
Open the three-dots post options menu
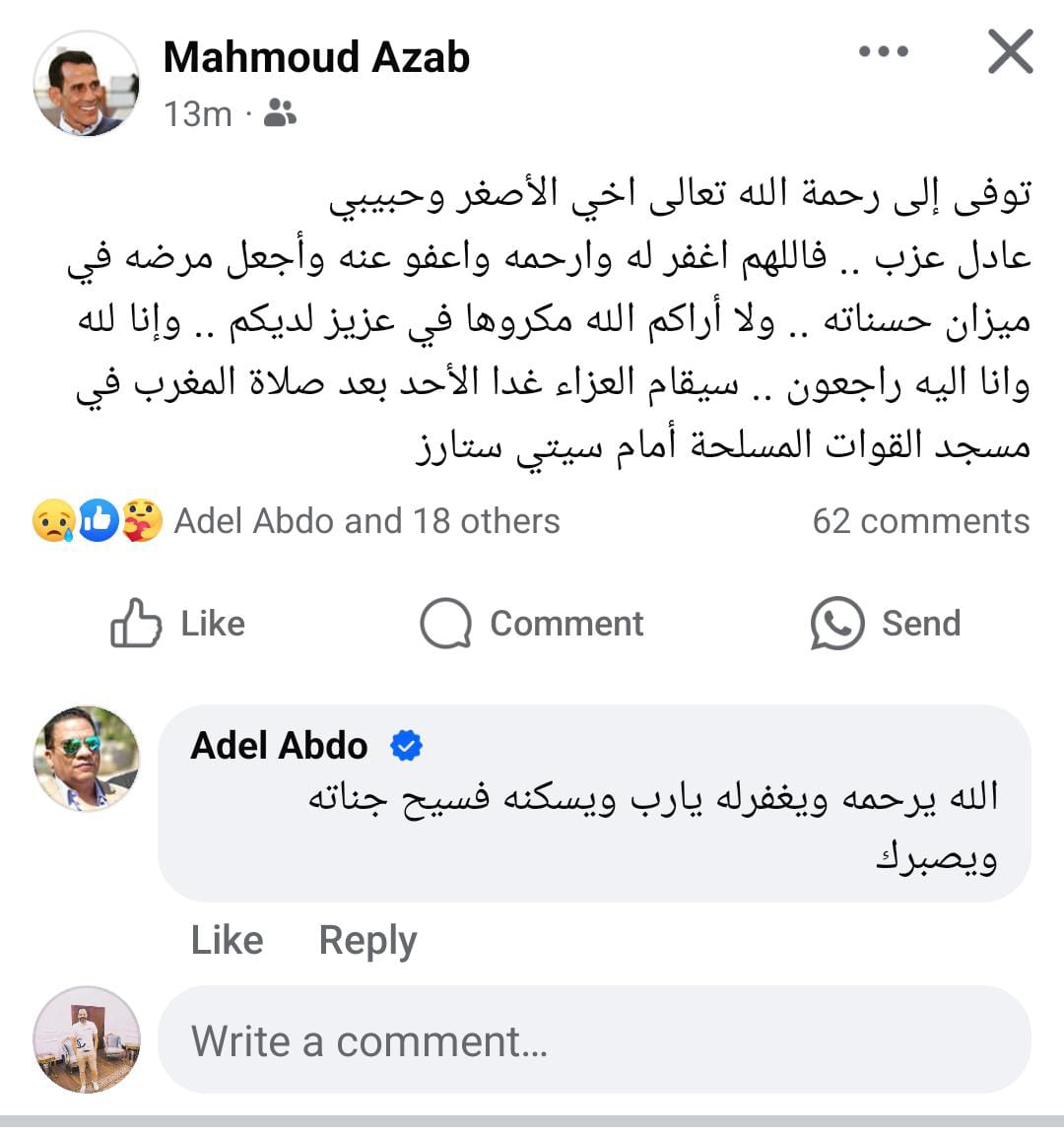(x=883, y=52)
